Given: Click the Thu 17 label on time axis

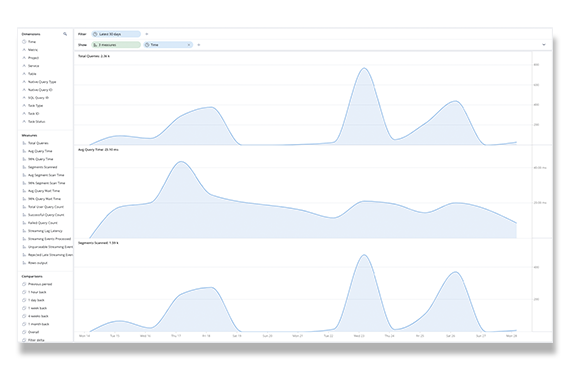Looking at the screenshot, I should 176,336.
